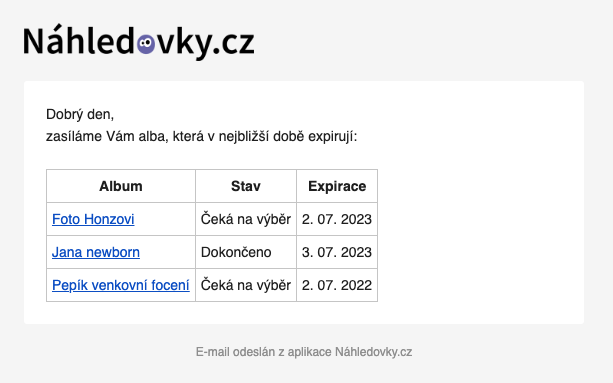Click expiration date 3. 07. 2023
Image resolution: width=613 pixels, height=383 pixels.
coord(337,252)
